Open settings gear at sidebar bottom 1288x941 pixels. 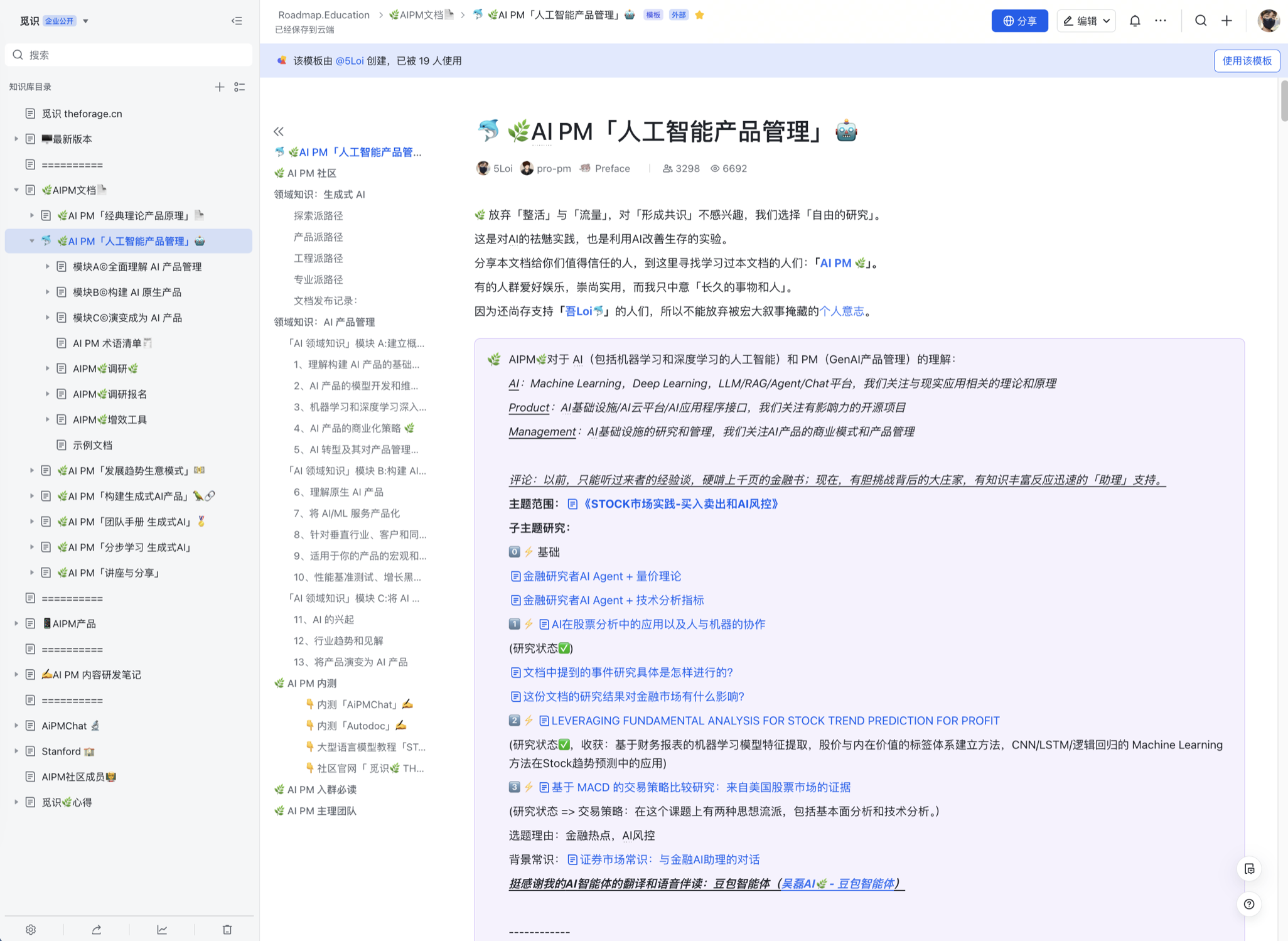click(x=31, y=930)
